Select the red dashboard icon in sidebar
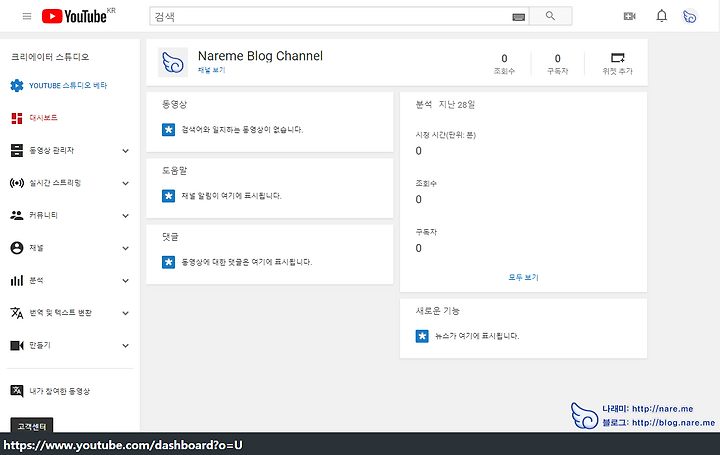720x455 pixels. click(17, 118)
